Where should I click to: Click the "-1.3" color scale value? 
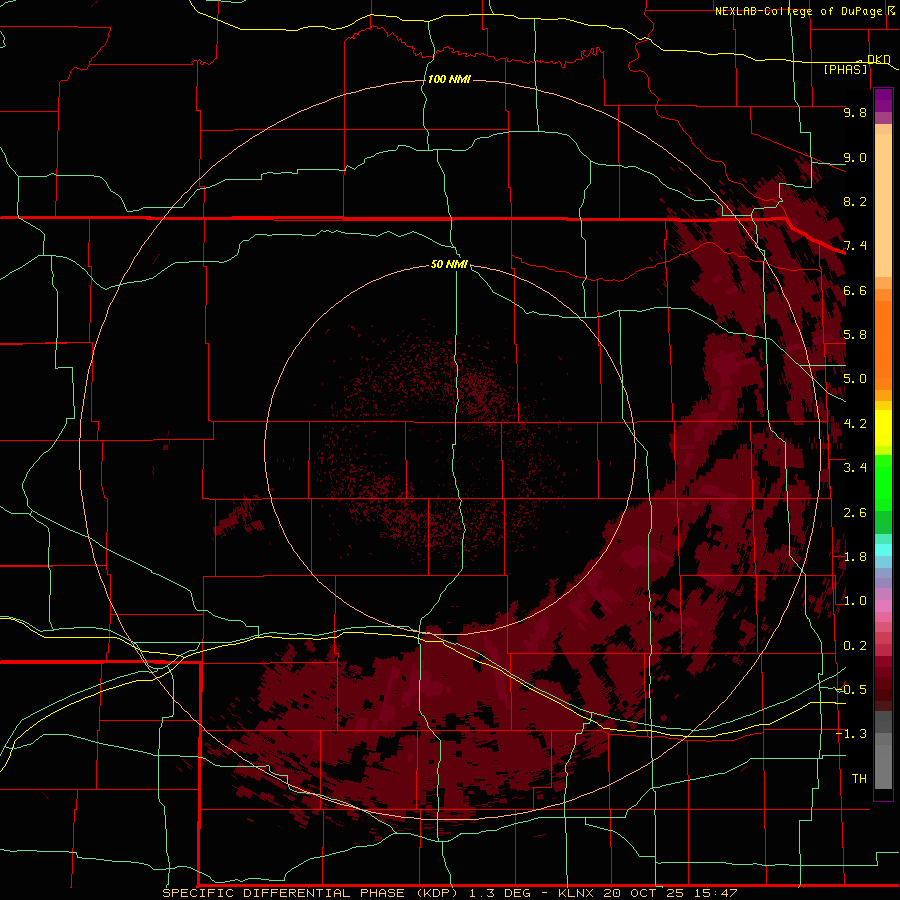tap(852, 734)
